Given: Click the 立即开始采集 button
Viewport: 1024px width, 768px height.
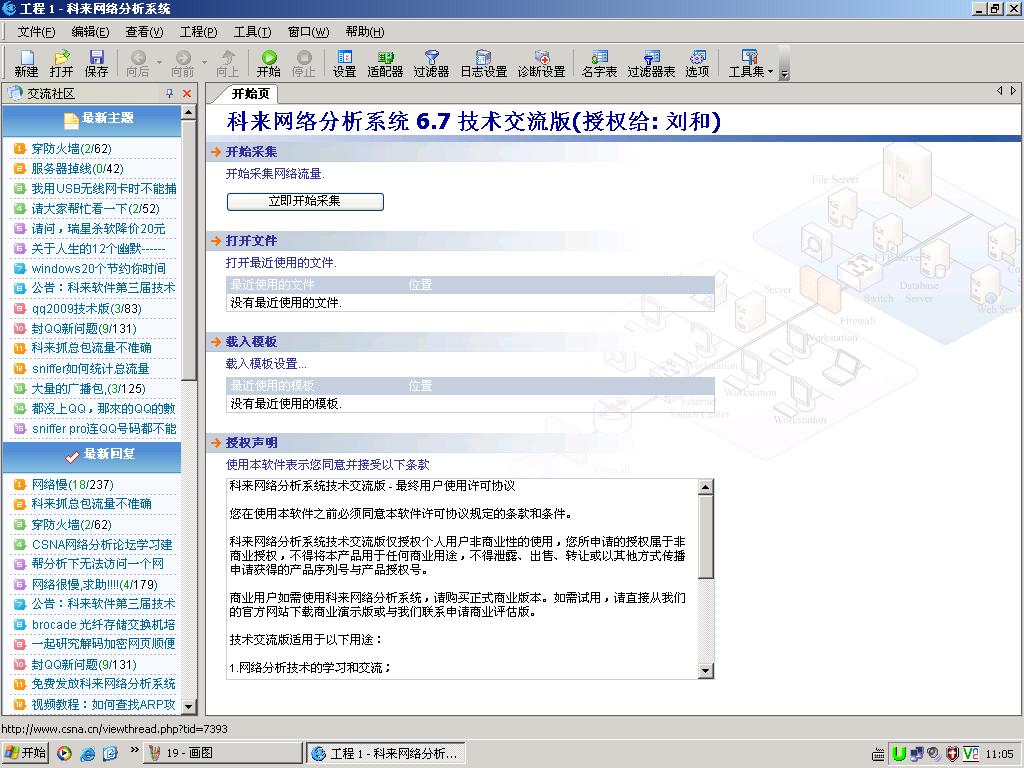Looking at the screenshot, I should pyautogui.click(x=305, y=201).
